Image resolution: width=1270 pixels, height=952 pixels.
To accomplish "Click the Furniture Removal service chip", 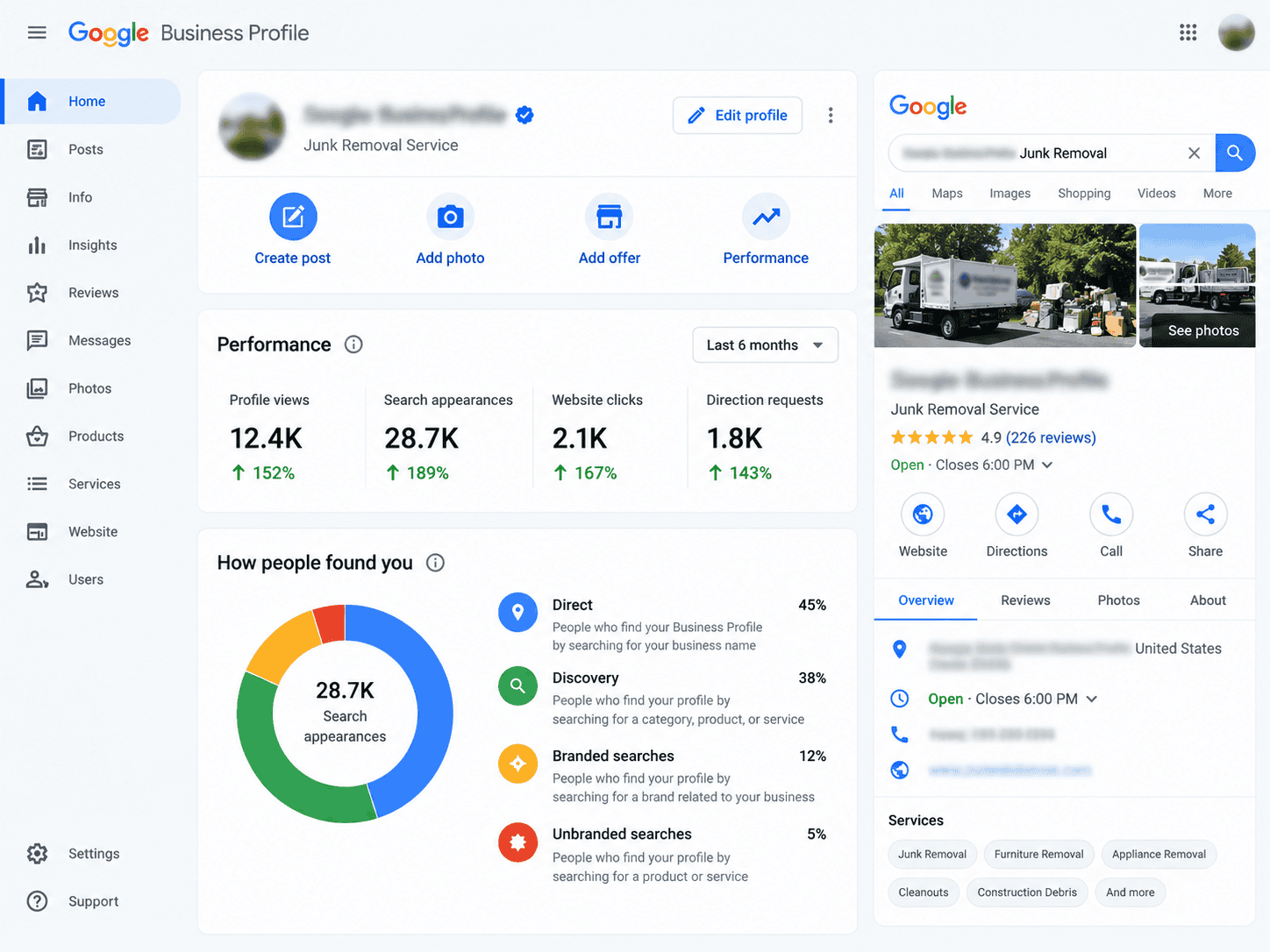I will [1038, 854].
